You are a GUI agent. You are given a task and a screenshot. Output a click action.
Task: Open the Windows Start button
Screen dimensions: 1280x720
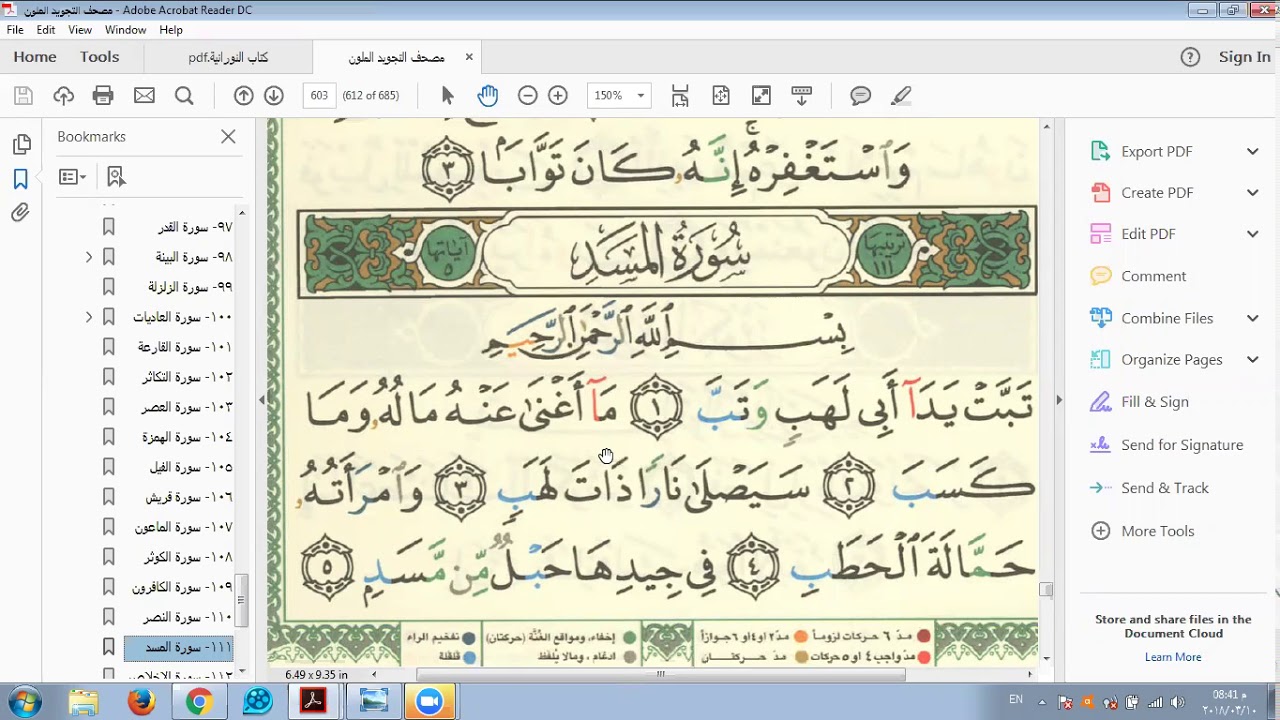pyautogui.click(x=24, y=701)
